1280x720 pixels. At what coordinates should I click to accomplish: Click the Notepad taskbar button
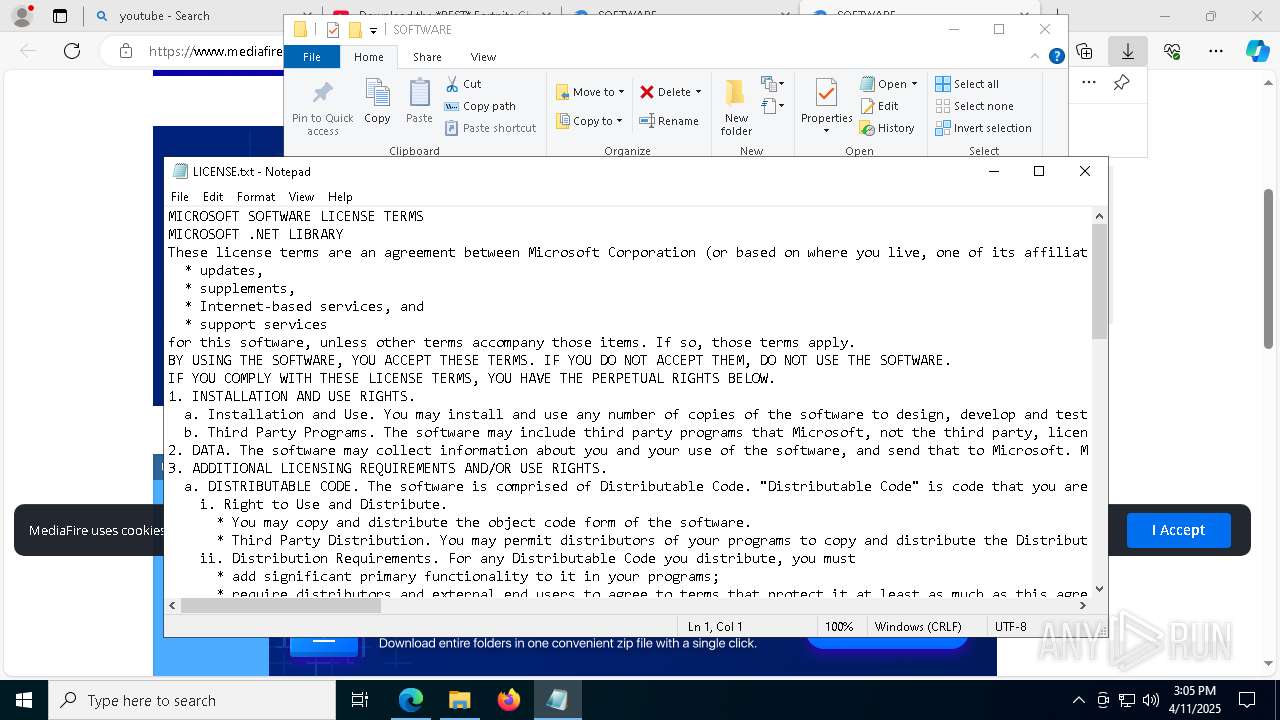[557, 700]
